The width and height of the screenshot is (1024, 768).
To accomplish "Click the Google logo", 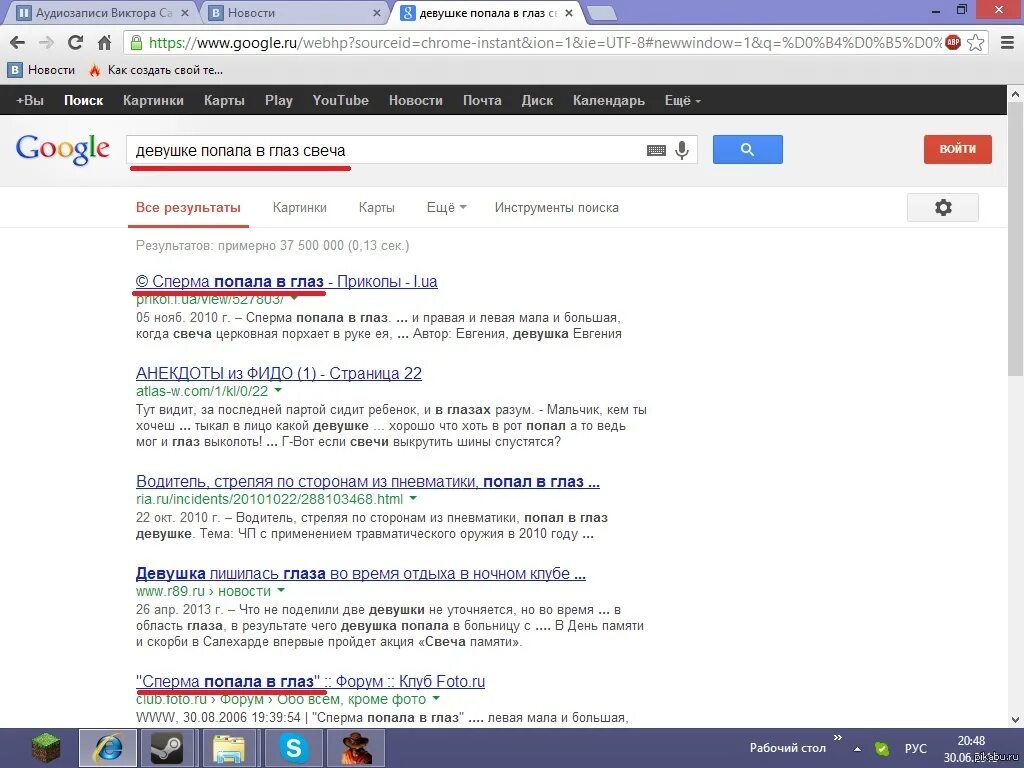I will 63,150.
